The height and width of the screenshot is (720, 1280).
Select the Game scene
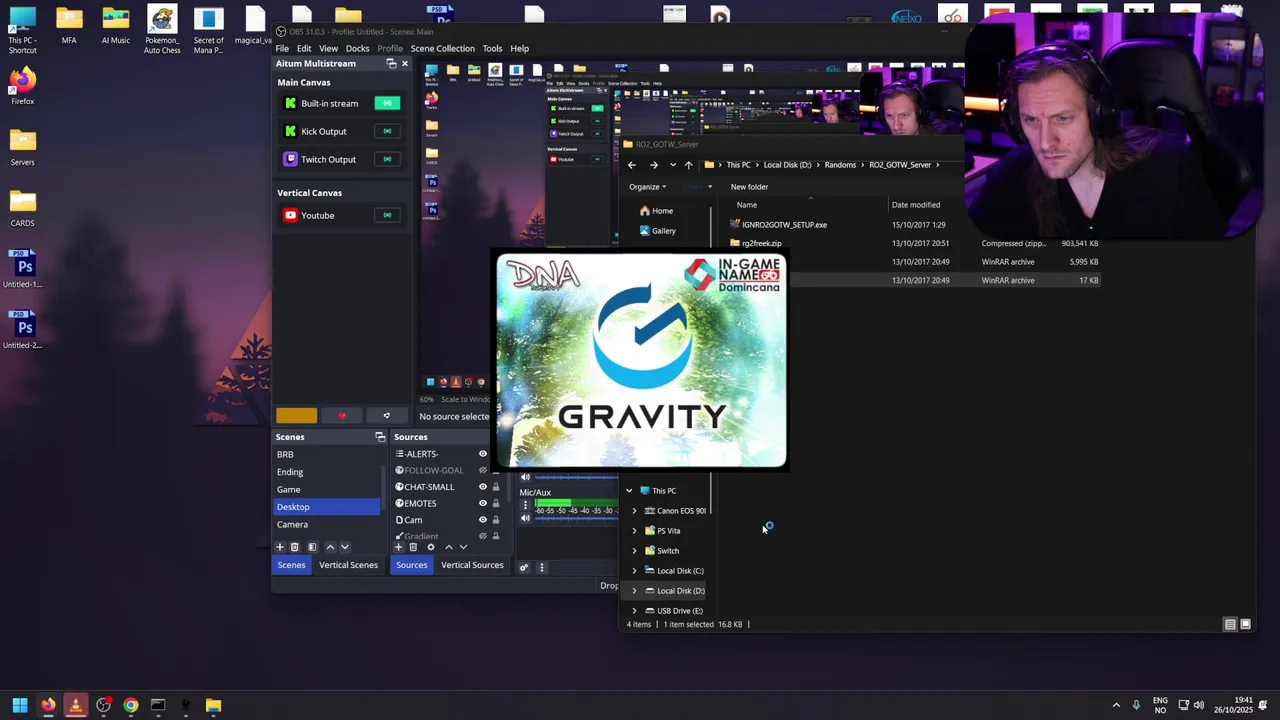pos(327,489)
